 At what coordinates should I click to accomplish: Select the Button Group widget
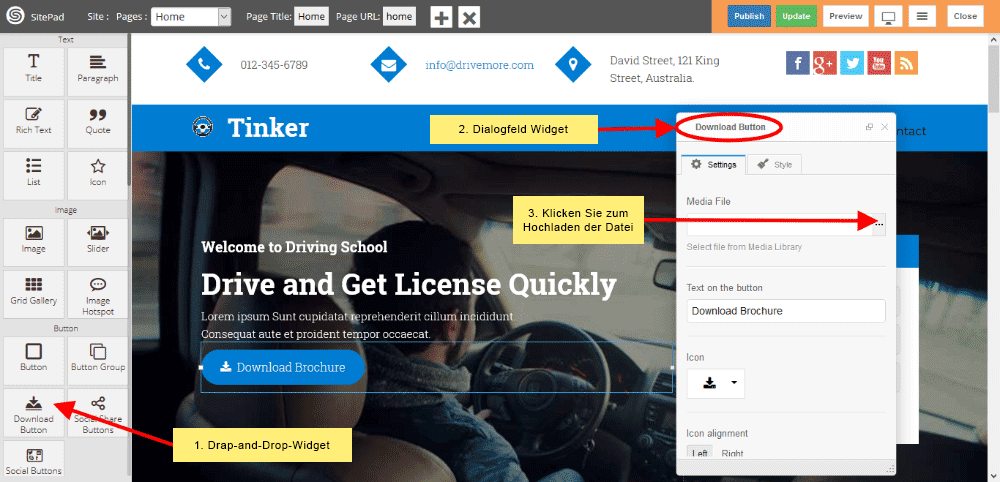(98, 361)
